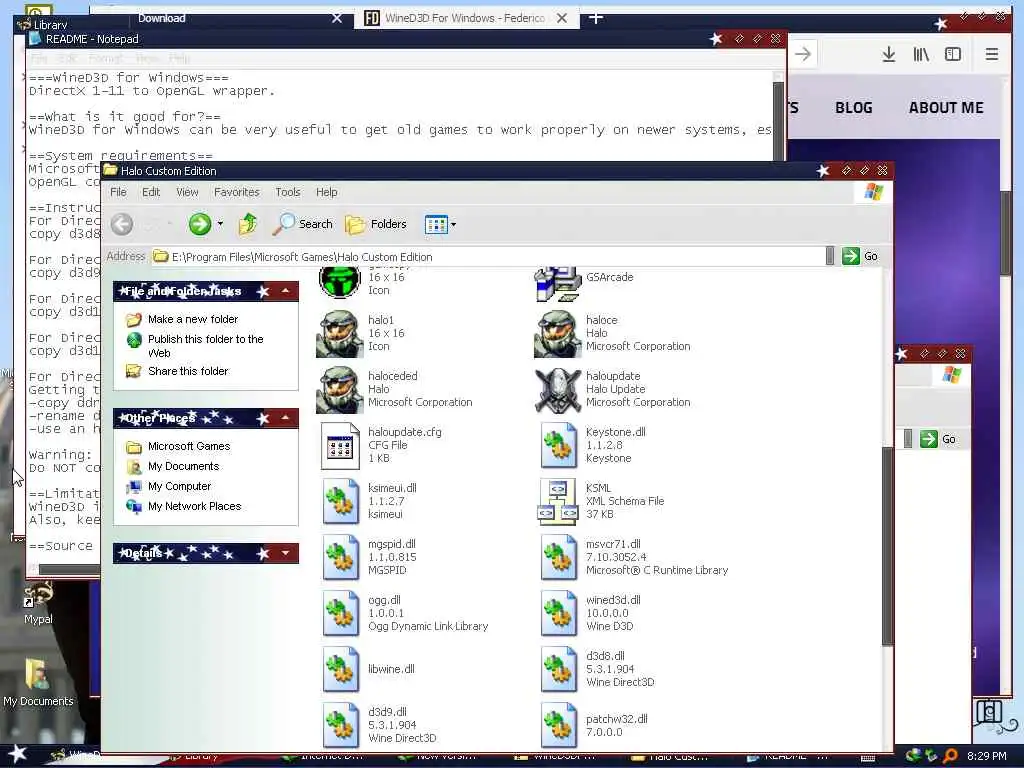1024x768 pixels.
Task: Open the File menu in explorer
Action: click(118, 192)
